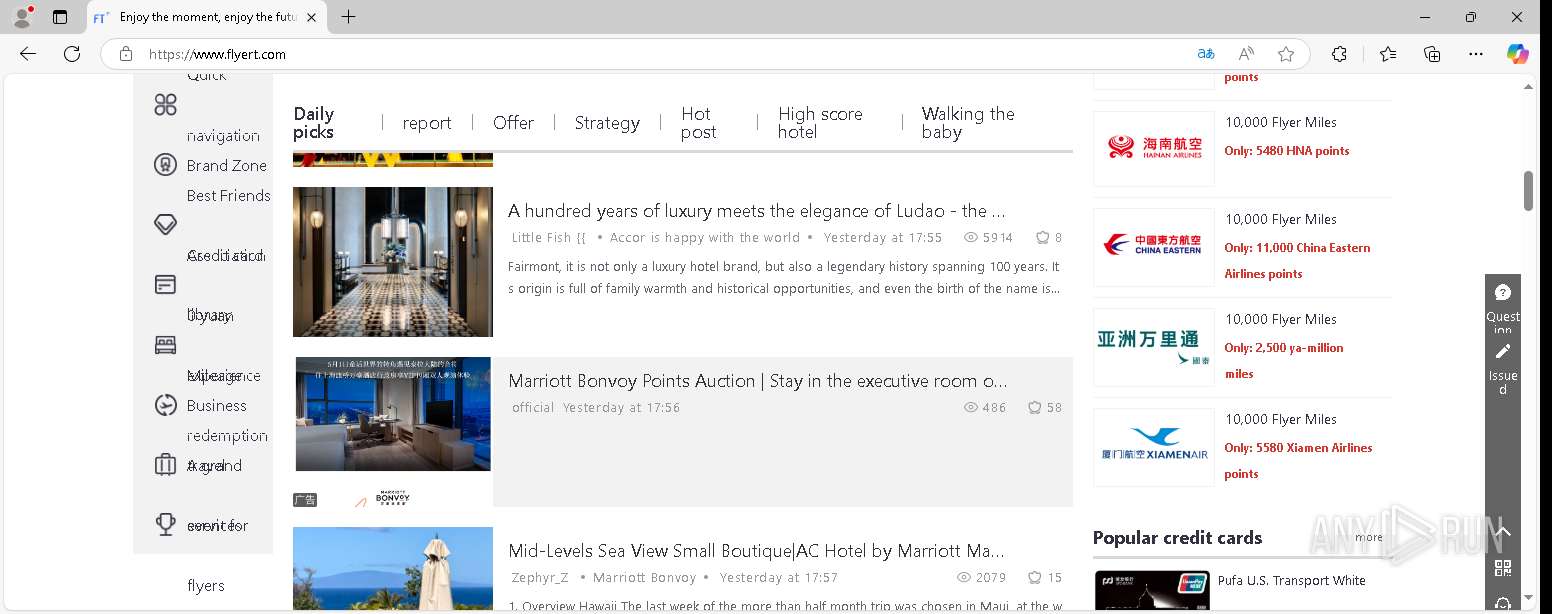Click the luggage sidebar icon
This screenshot has width=1552, height=614.
click(166, 465)
